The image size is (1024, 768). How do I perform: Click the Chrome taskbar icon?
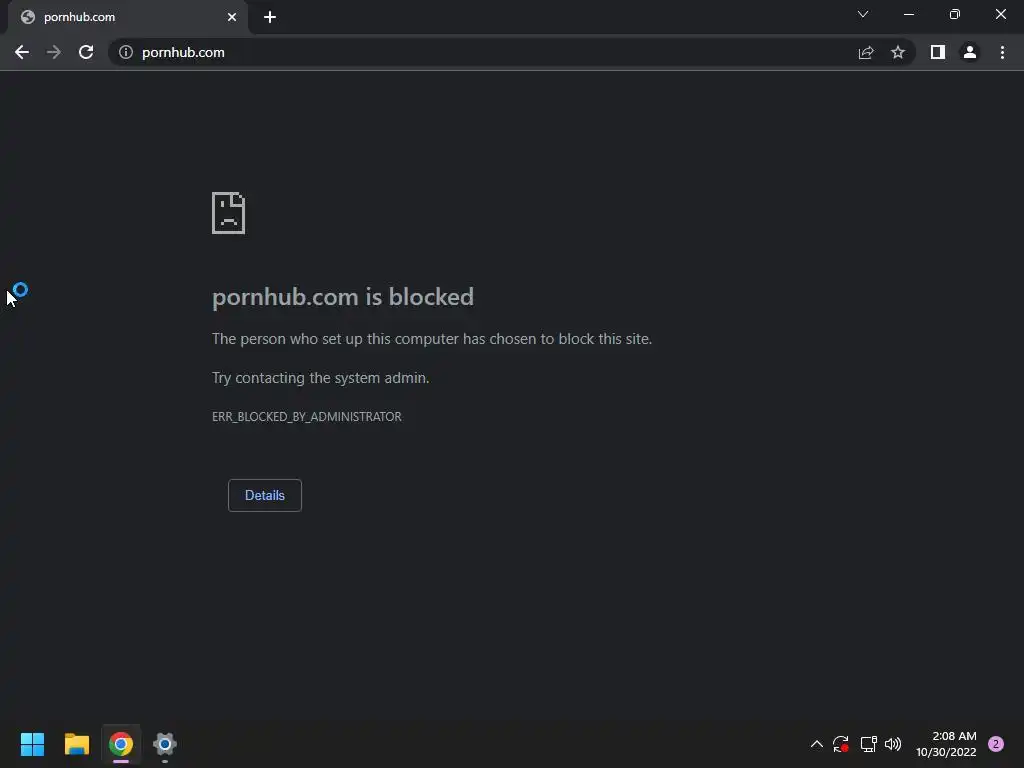point(121,744)
